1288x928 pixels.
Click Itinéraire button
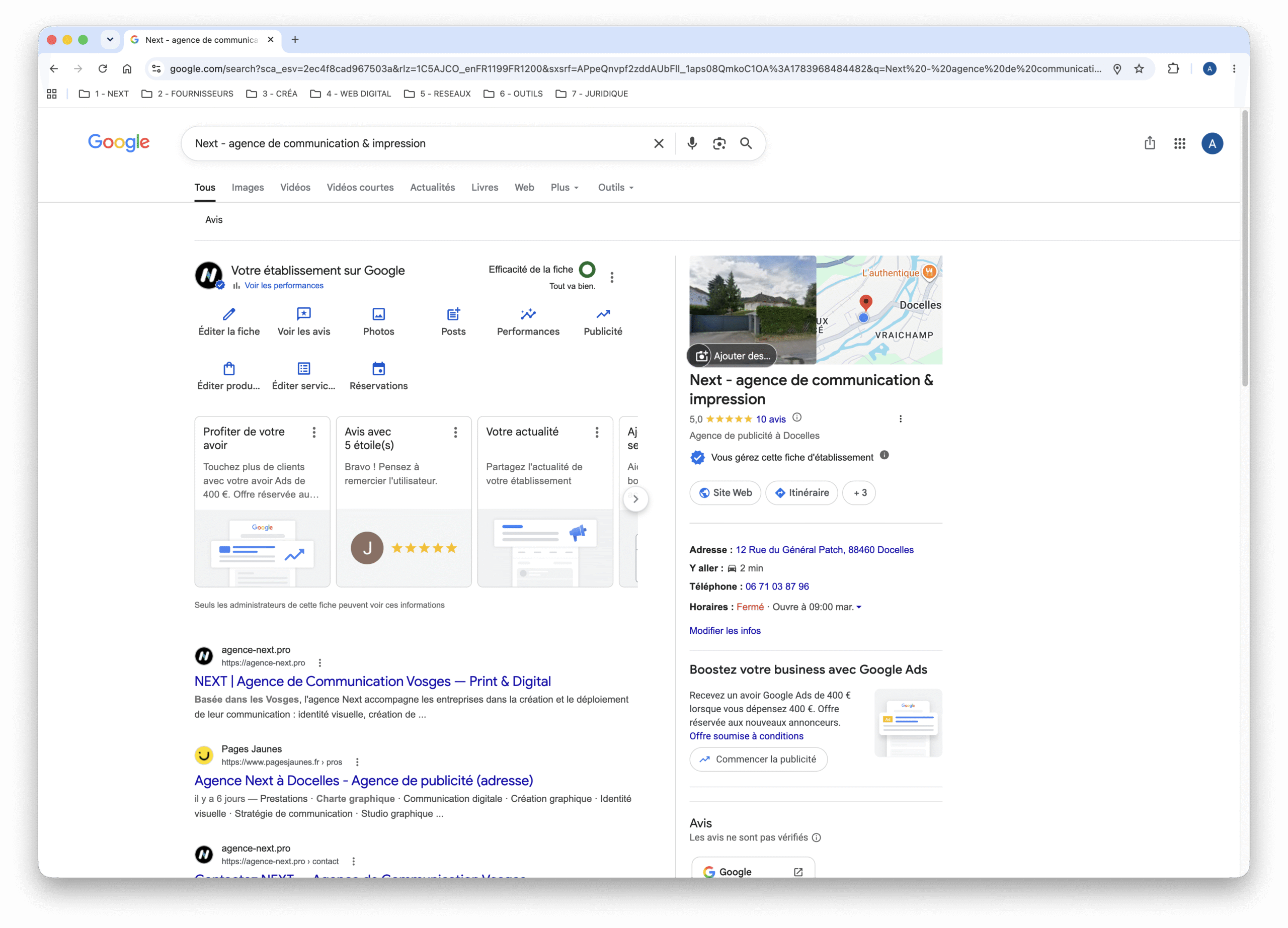pos(802,492)
